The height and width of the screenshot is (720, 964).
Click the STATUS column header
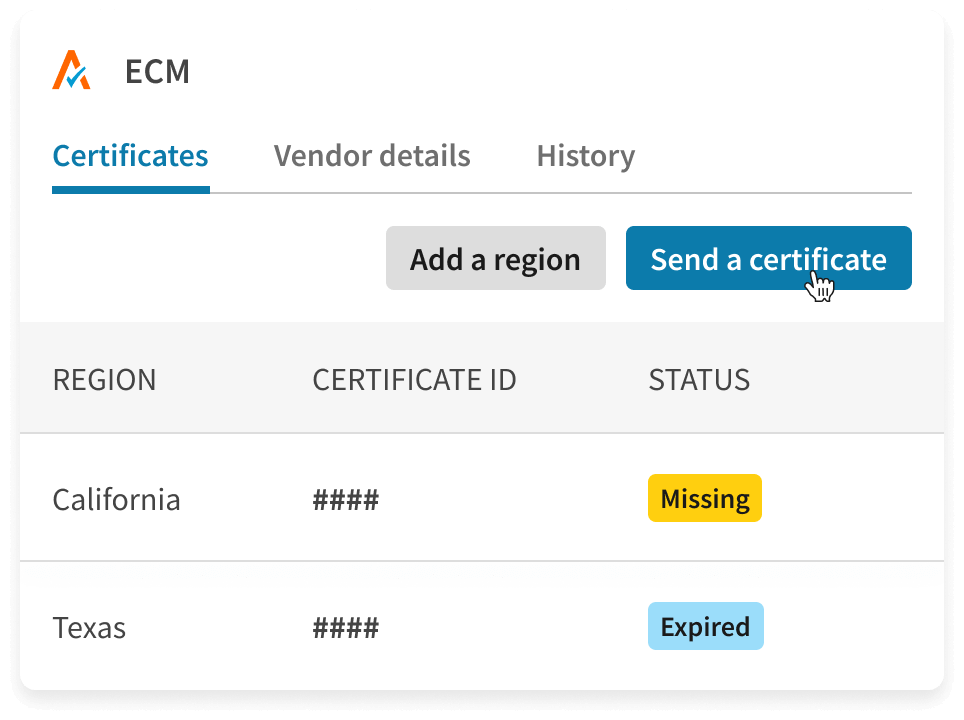[x=699, y=380]
